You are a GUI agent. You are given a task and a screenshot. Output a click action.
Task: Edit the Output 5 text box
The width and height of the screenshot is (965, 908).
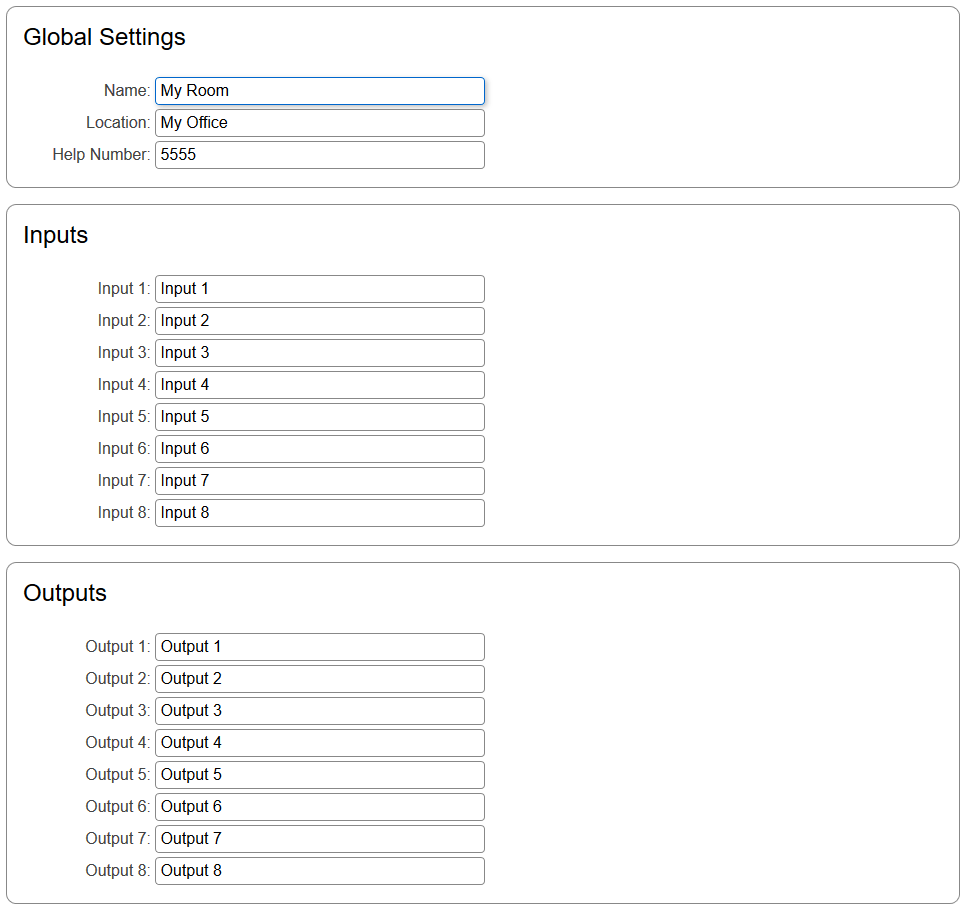(320, 775)
